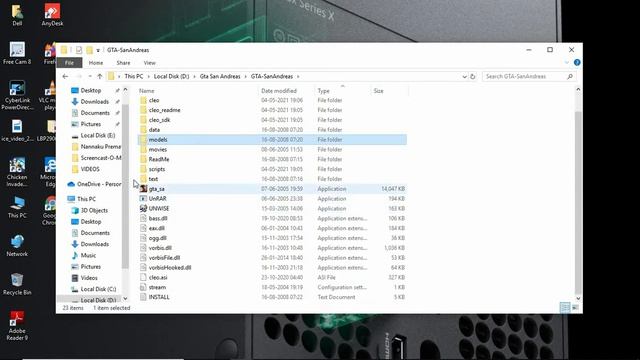Open Videos under This PC

(x=89, y=278)
